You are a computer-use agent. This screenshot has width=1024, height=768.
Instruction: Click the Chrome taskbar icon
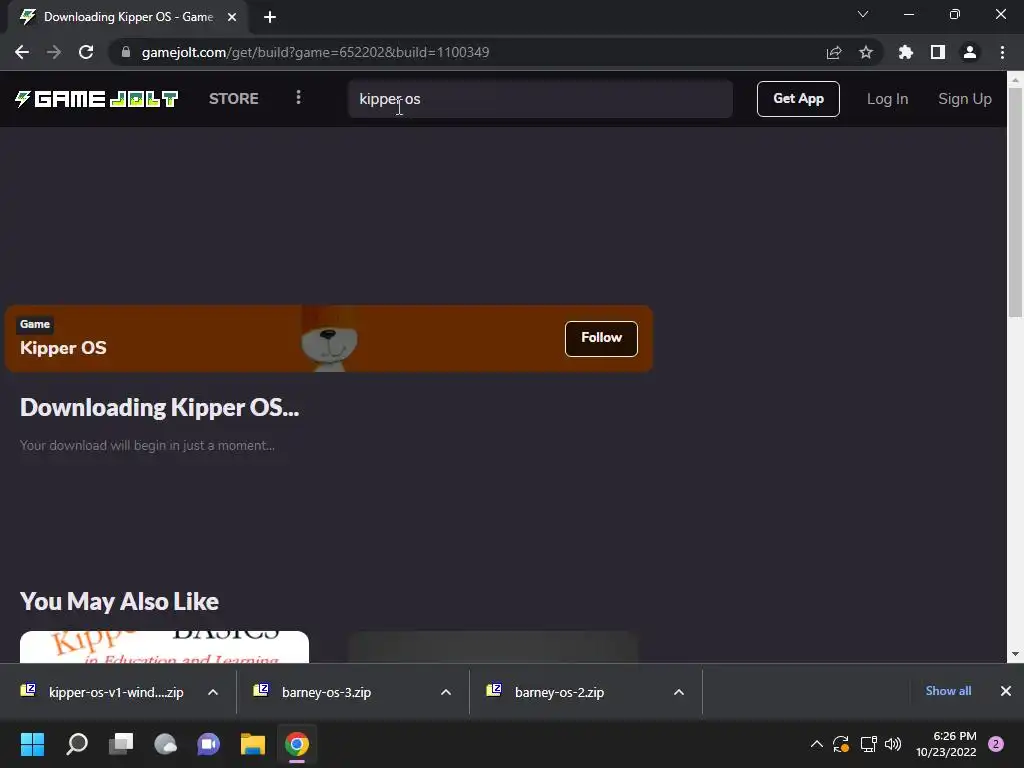[297, 744]
